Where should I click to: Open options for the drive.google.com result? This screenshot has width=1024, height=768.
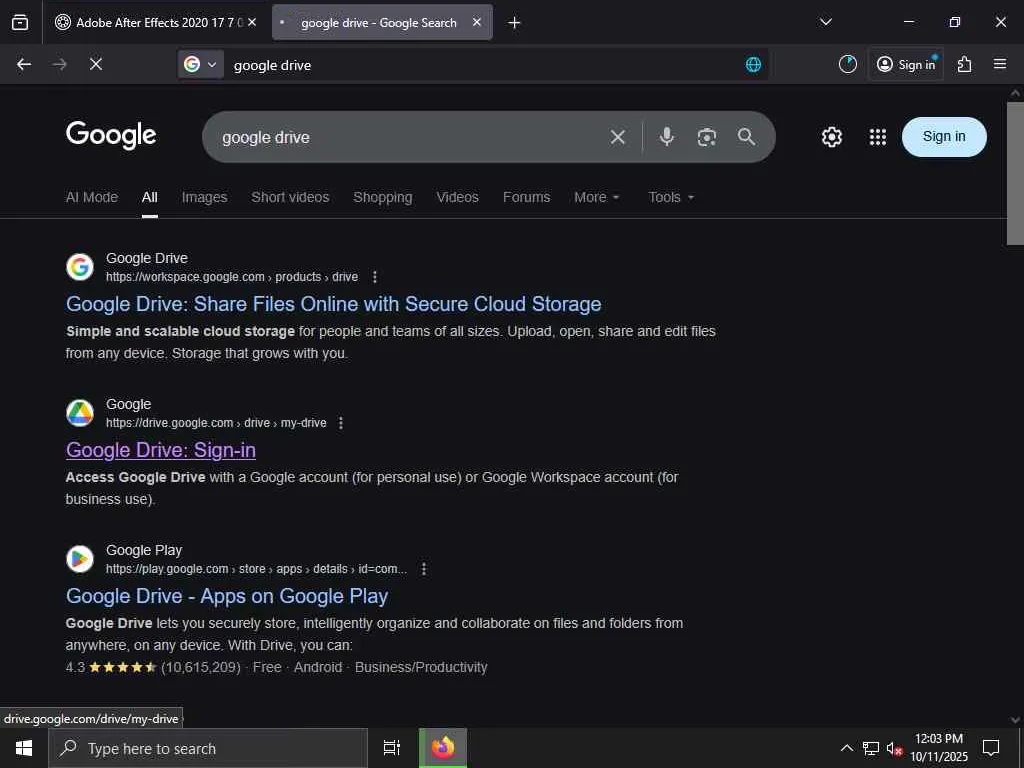(340, 423)
